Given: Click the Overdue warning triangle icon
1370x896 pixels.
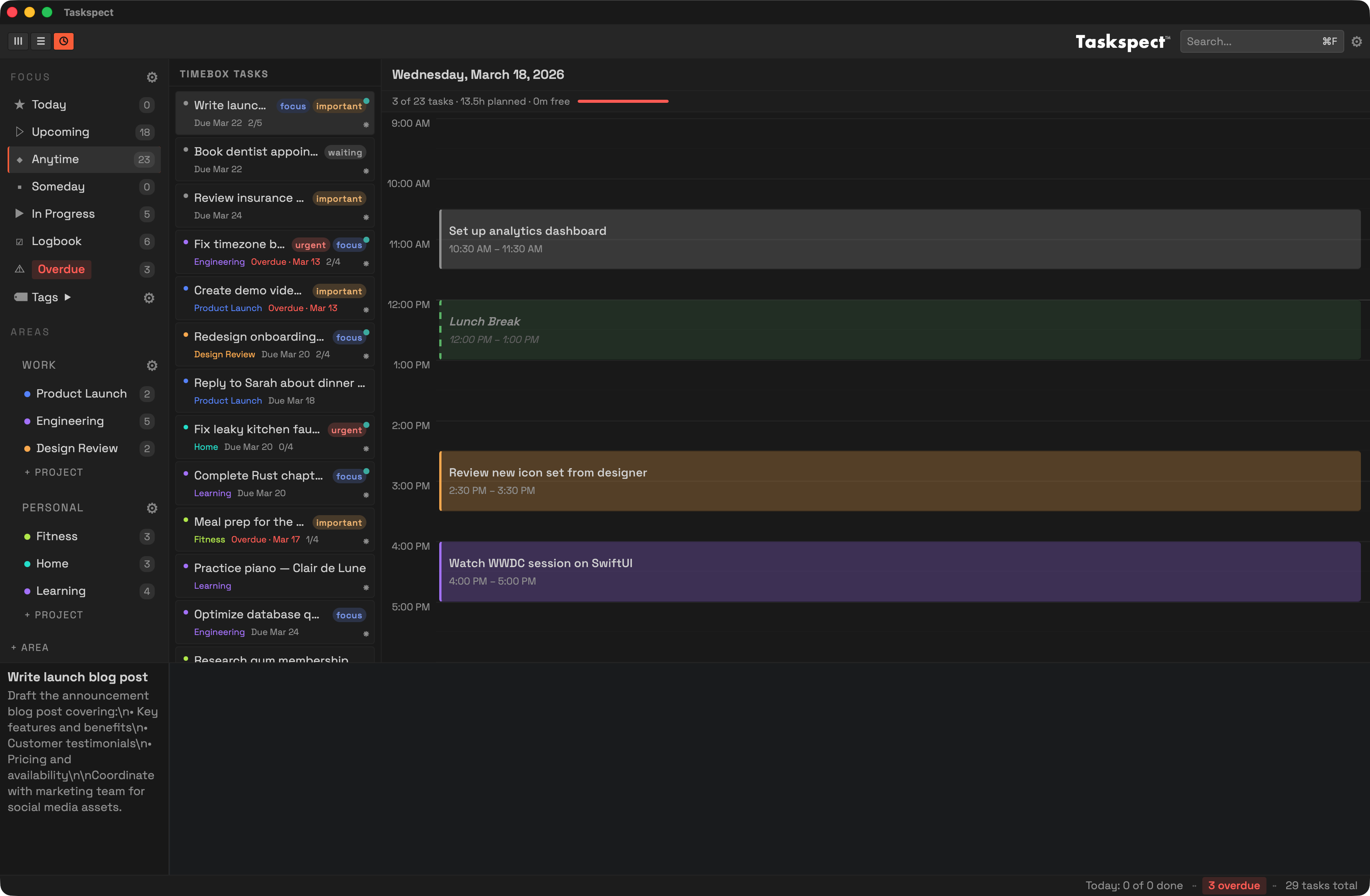Looking at the screenshot, I should click(19, 269).
